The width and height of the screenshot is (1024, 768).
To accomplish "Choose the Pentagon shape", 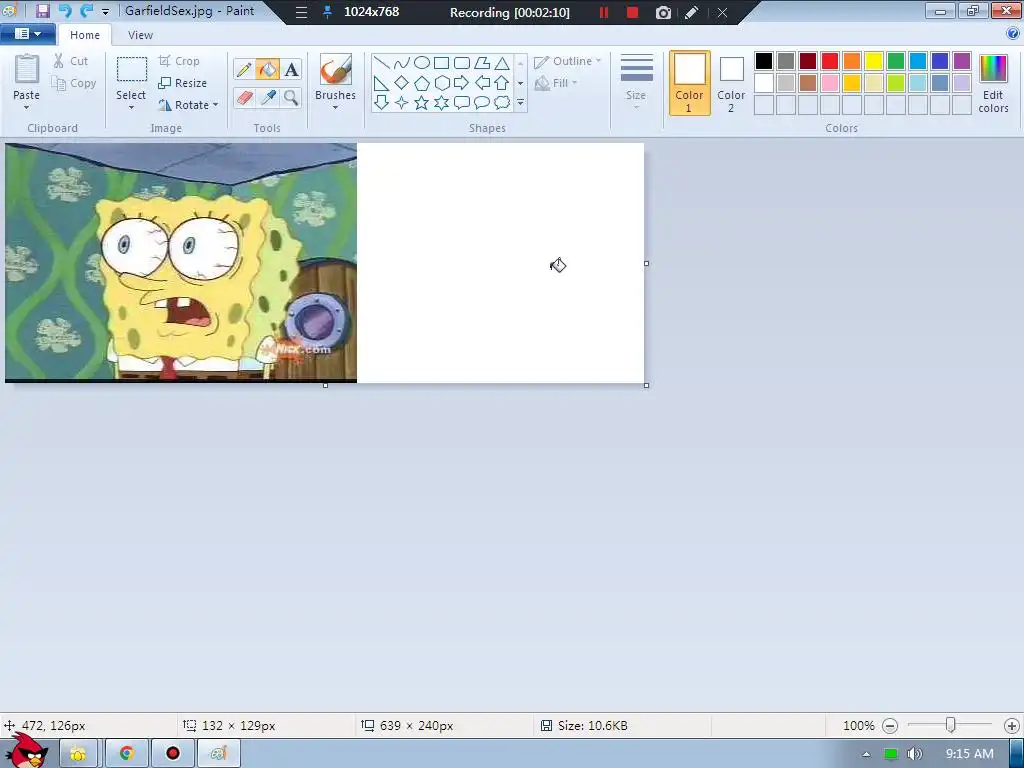I will coord(422,83).
